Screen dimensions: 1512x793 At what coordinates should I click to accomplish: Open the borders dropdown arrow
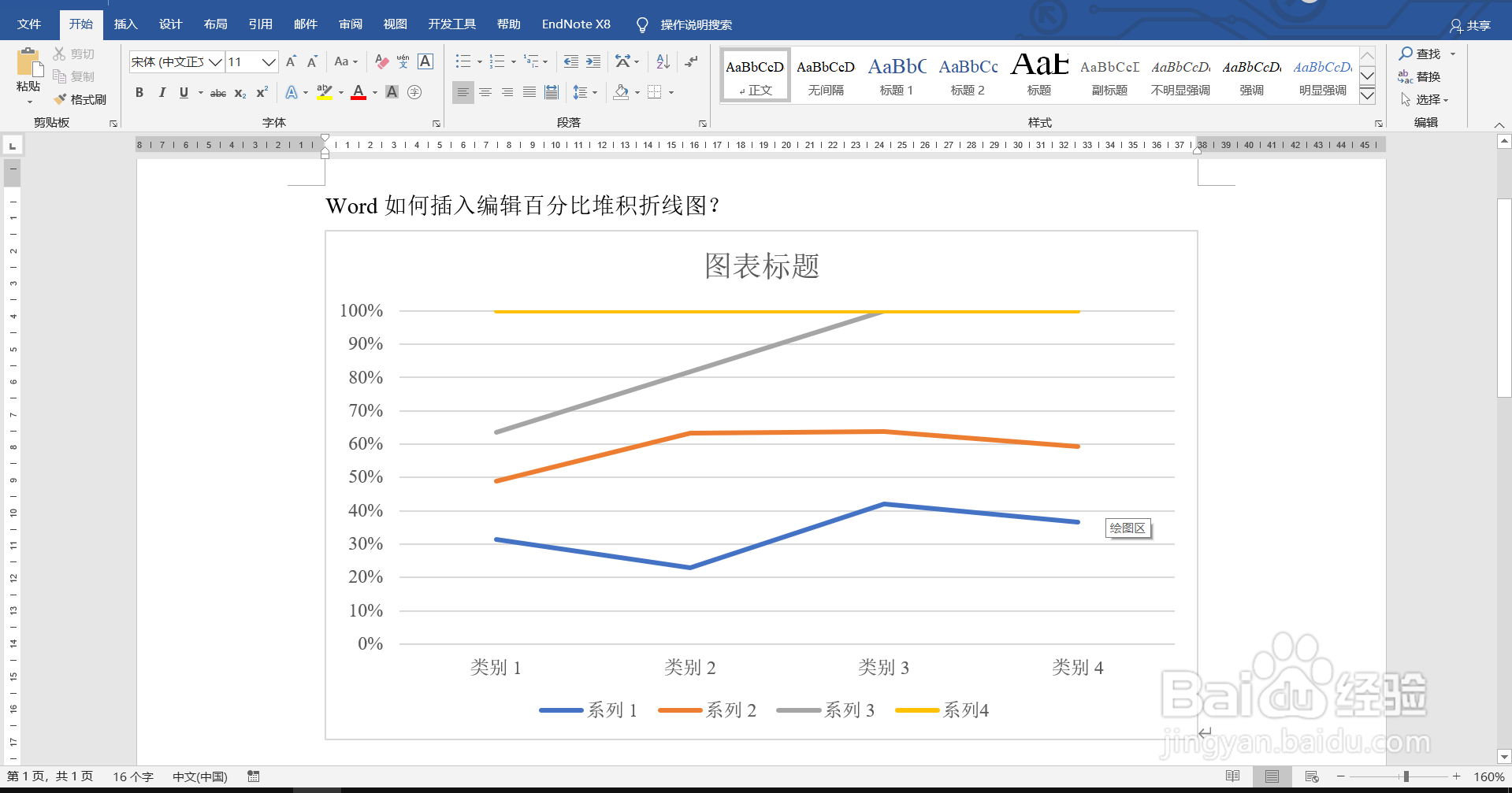point(671,93)
